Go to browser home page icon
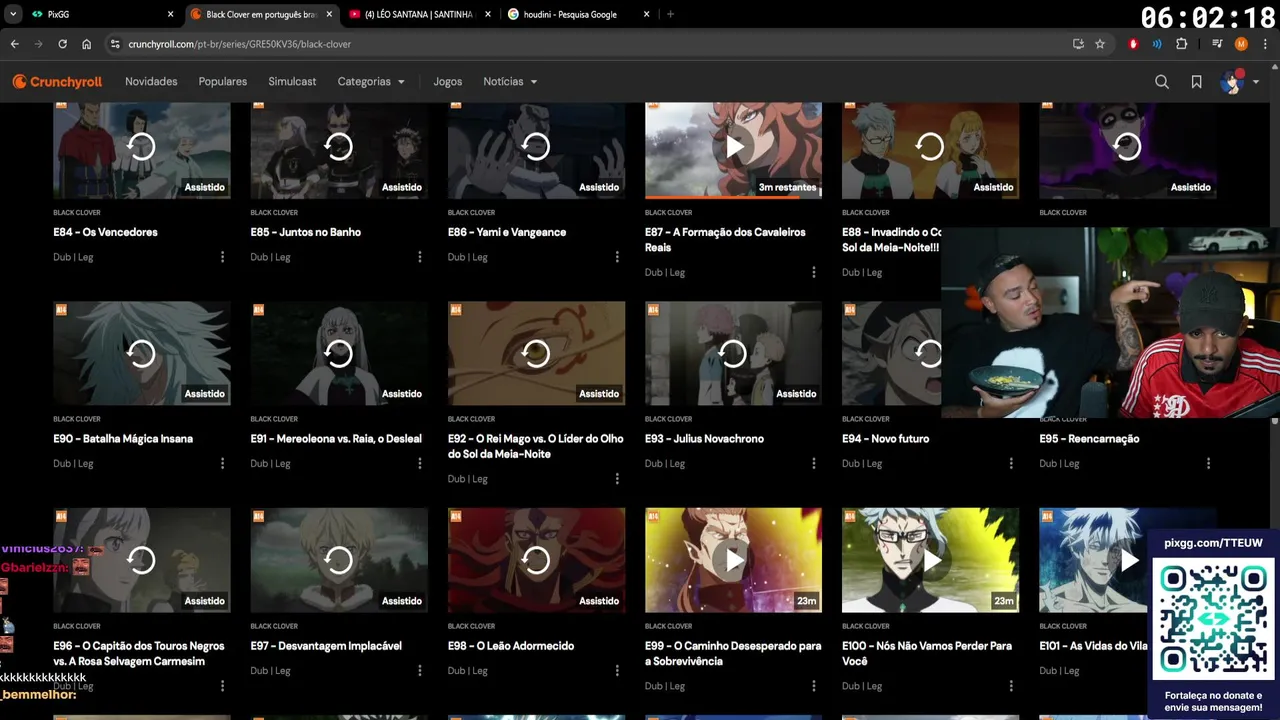Screen dimensions: 1280x720 [86, 44]
